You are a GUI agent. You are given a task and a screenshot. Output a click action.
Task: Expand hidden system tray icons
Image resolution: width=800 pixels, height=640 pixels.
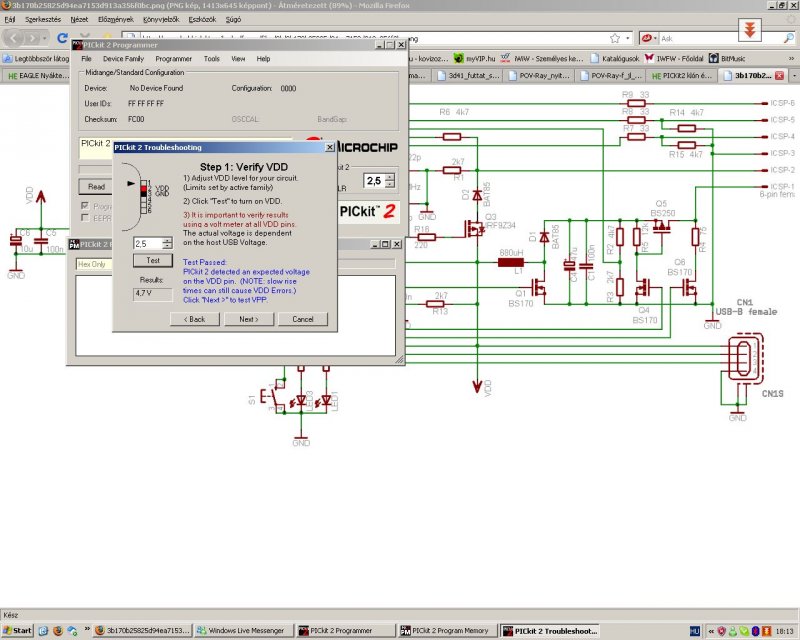(711, 631)
